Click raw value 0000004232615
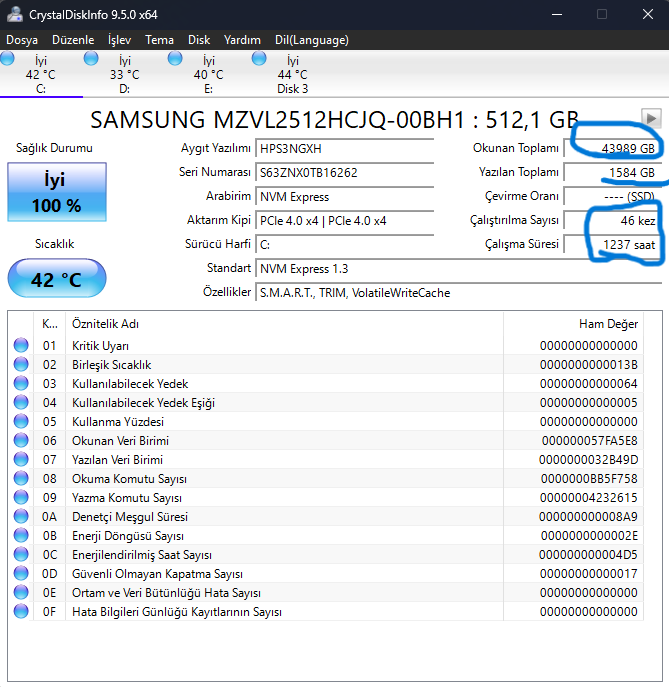This screenshot has width=669, height=687. click(x=588, y=498)
